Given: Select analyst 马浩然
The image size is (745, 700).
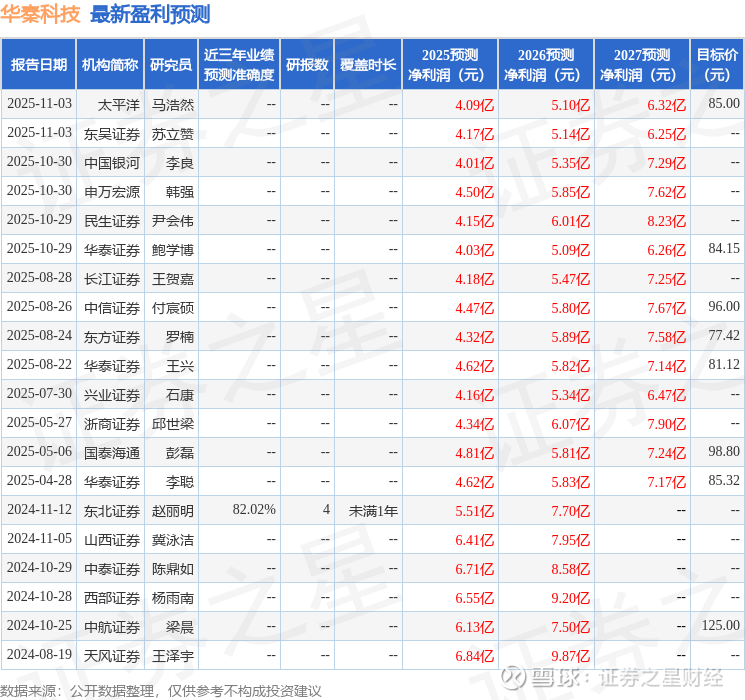Looking at the screenshot, I should point(172,105).
